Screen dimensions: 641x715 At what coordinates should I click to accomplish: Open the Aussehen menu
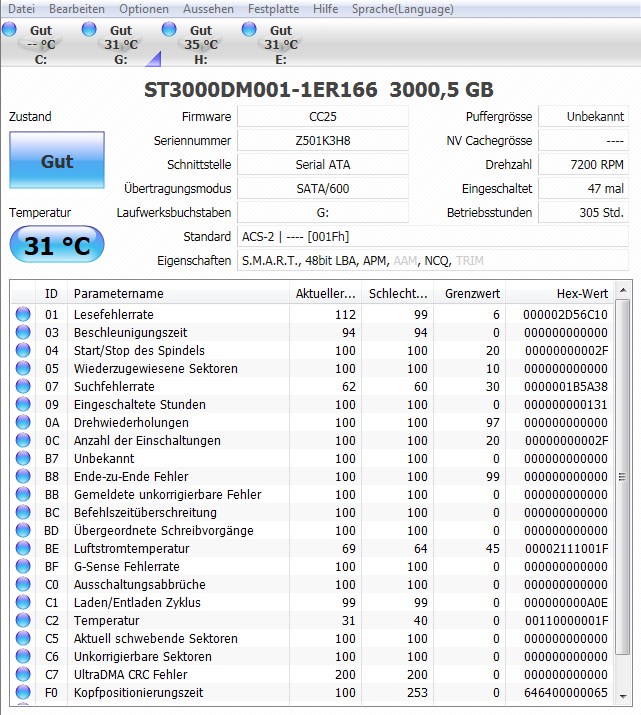(x=208, y=9)
